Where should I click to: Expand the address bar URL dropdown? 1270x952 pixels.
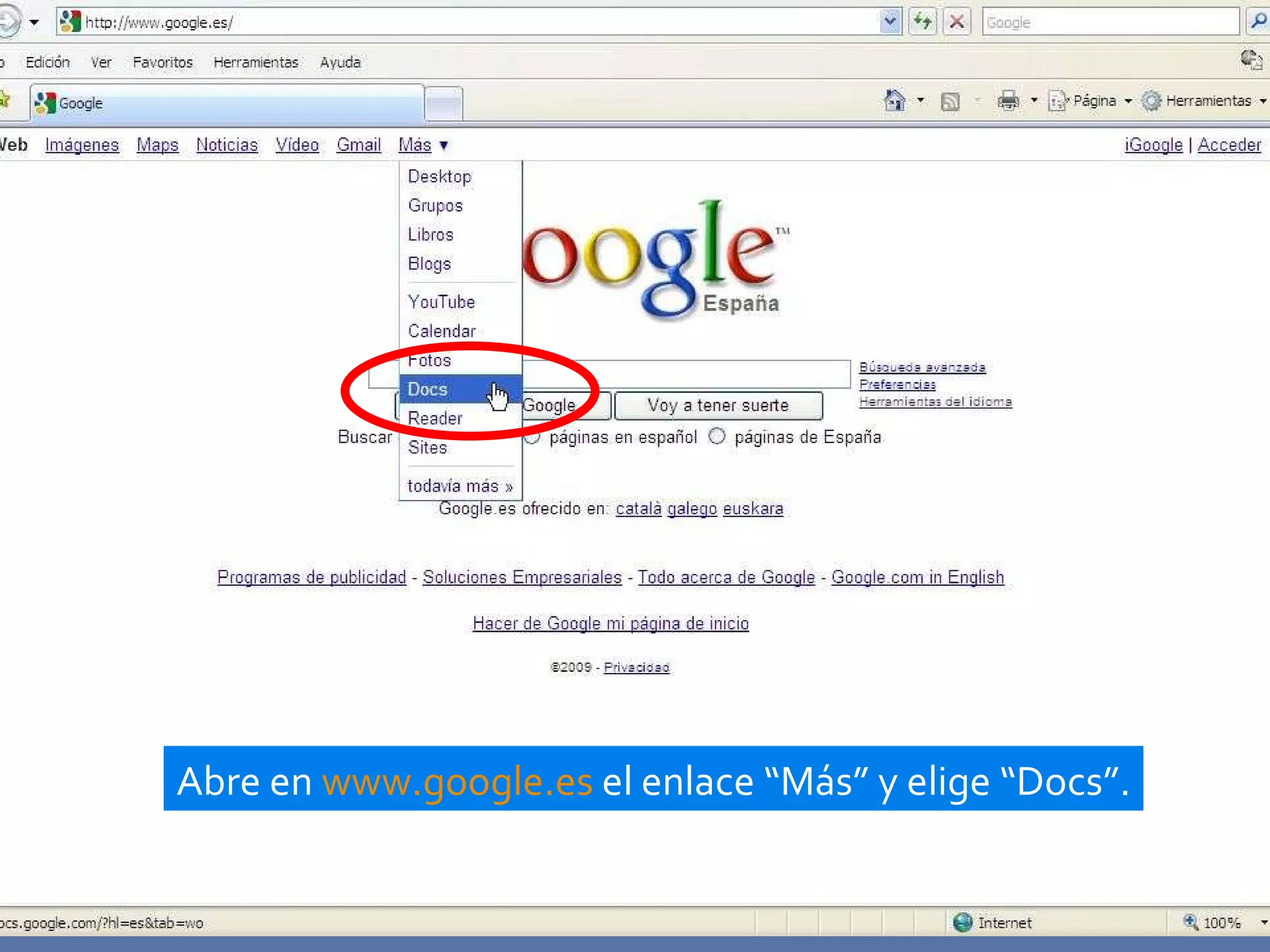890,22
